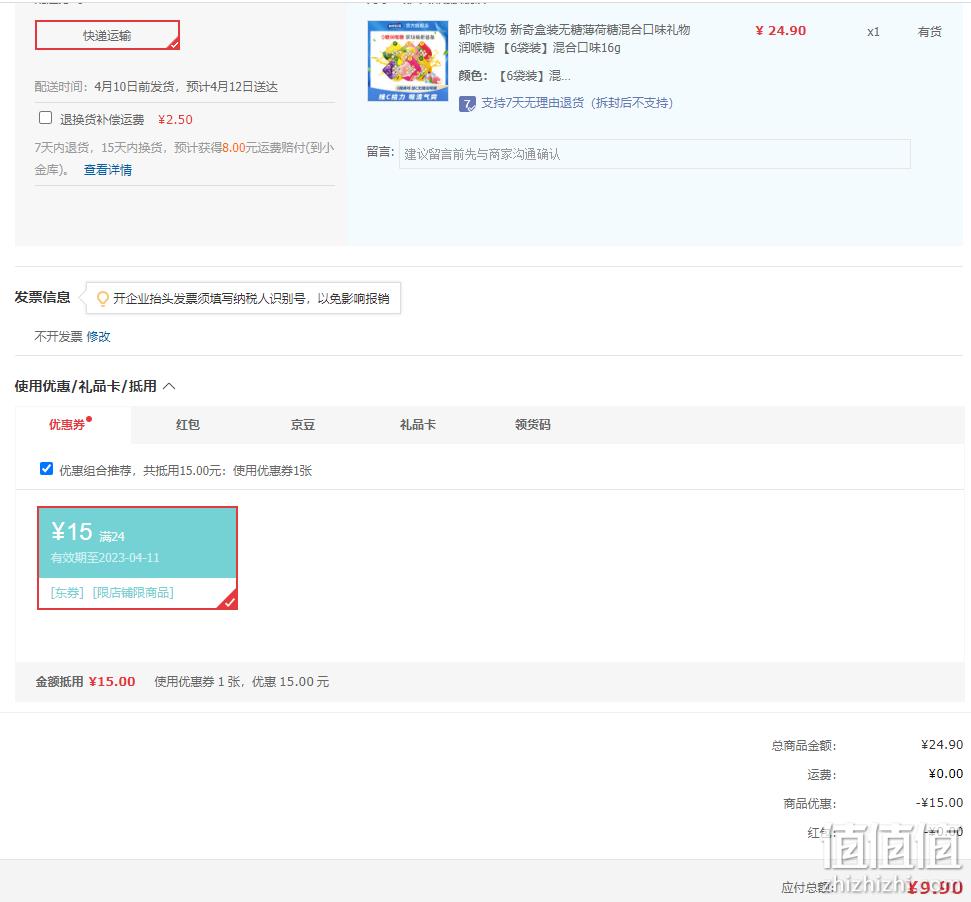Switch to the 领货码 tab
971x902 pixels.
coord(533,425)
